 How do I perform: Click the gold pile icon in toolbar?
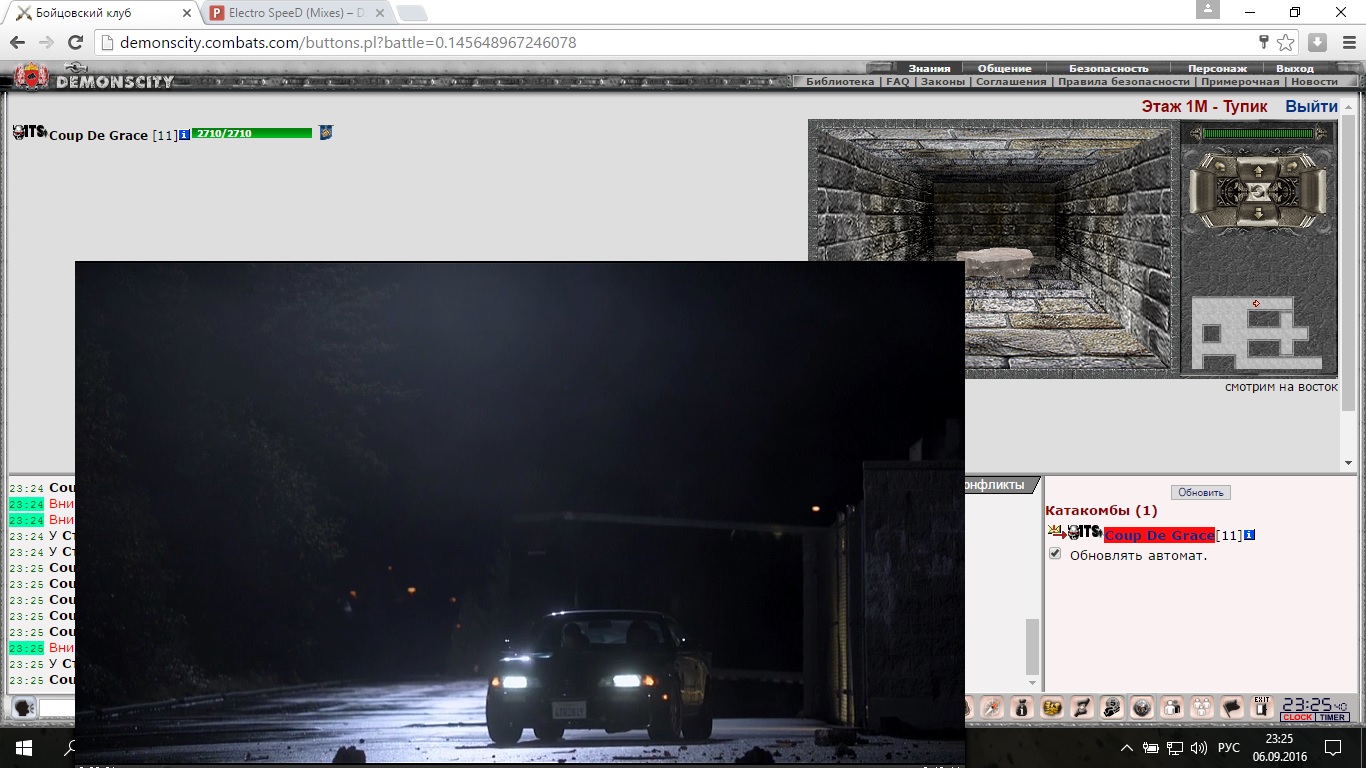tap(1052, 707)
